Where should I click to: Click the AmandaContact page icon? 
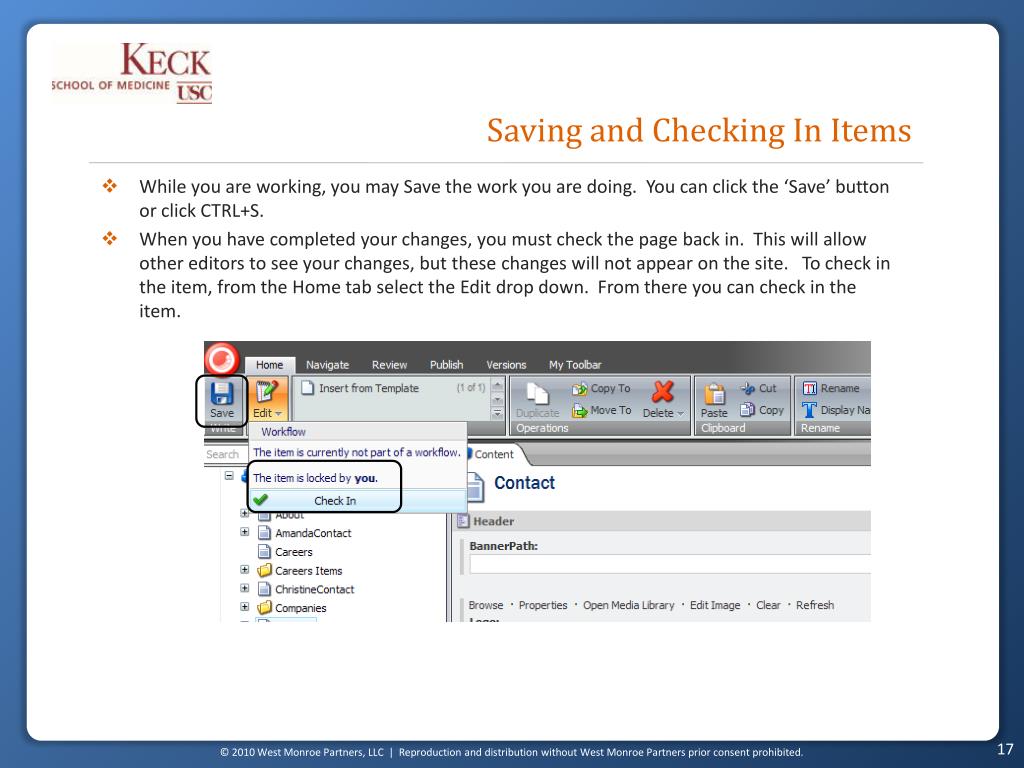264,533
